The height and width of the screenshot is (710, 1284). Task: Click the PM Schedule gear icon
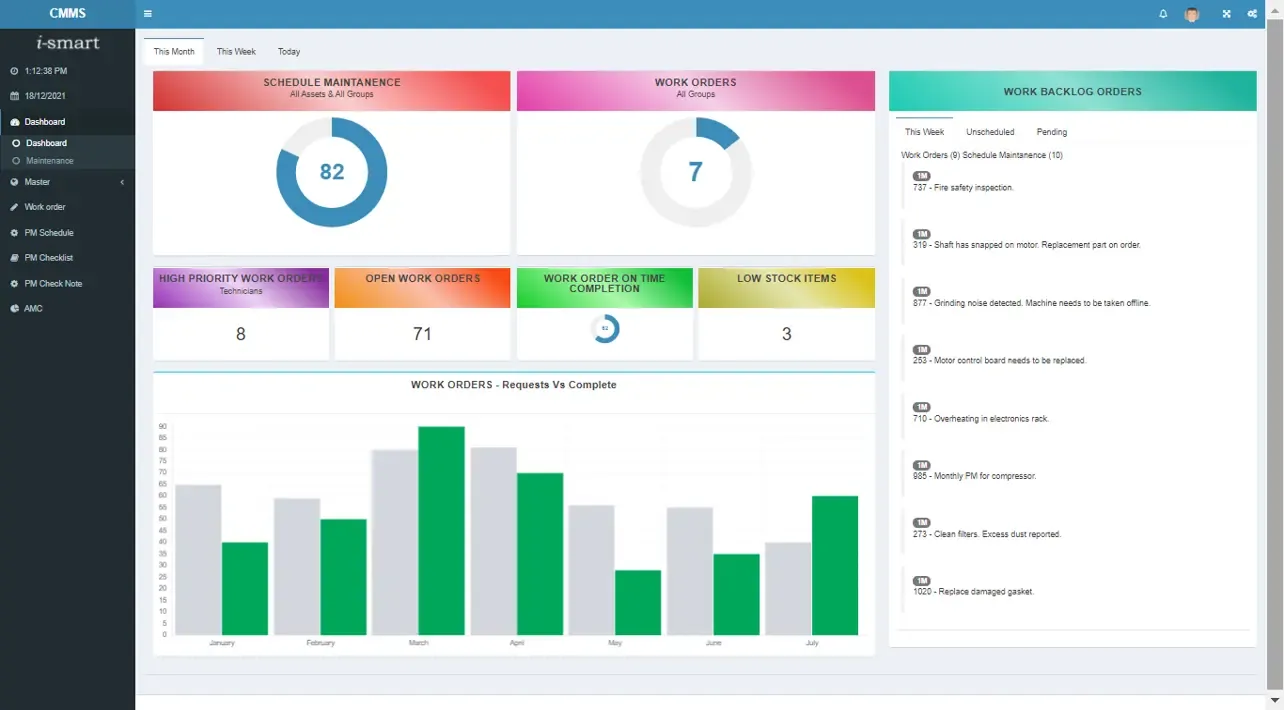pyautogui.click(x=14, y=233)
